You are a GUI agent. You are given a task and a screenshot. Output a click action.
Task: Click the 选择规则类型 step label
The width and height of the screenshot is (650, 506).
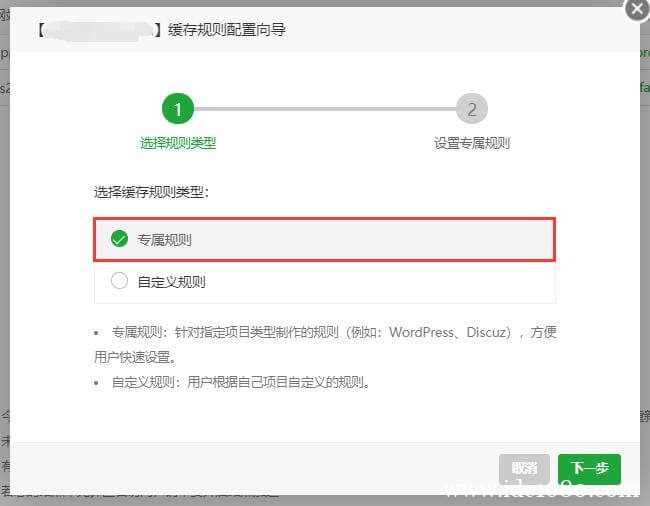[x=178, y=143]
